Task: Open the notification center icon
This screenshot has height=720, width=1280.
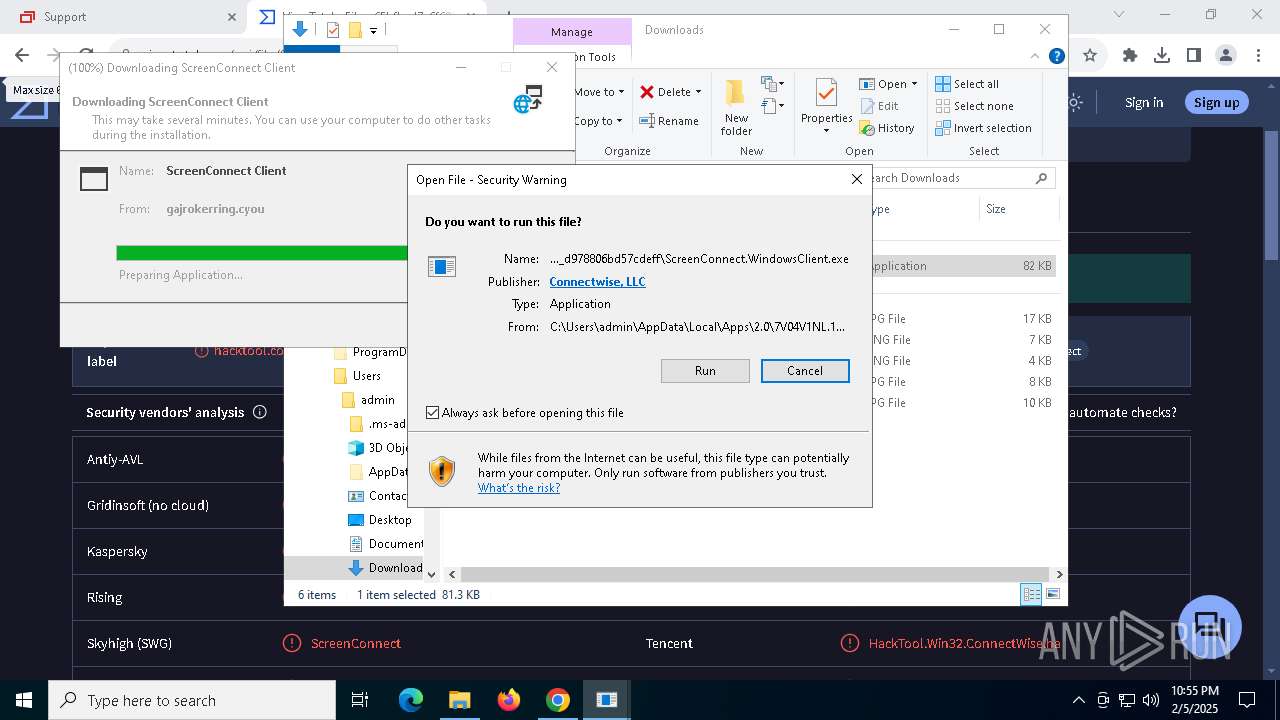Action: click(1247, 700)
